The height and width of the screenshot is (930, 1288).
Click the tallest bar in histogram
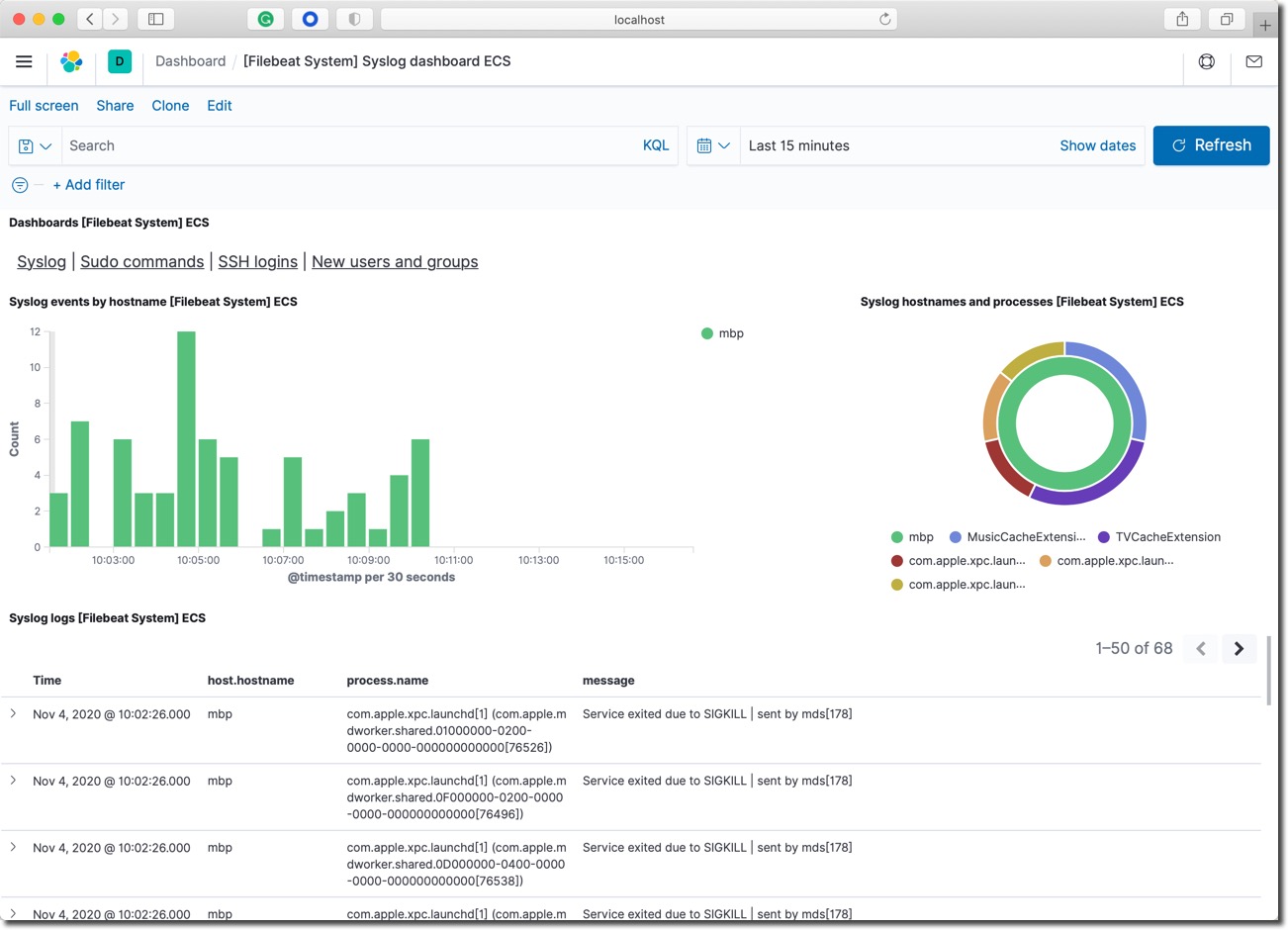186,439
